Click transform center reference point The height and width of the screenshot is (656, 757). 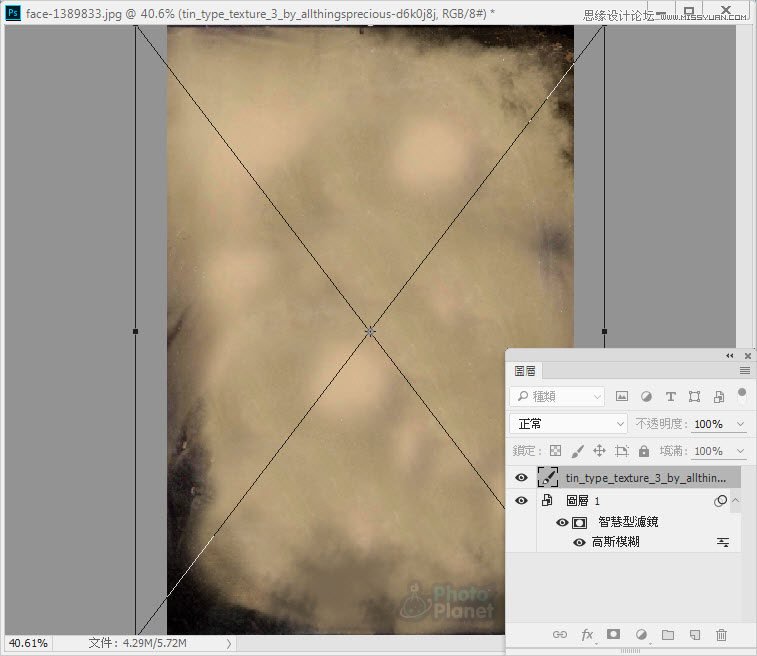370,331
